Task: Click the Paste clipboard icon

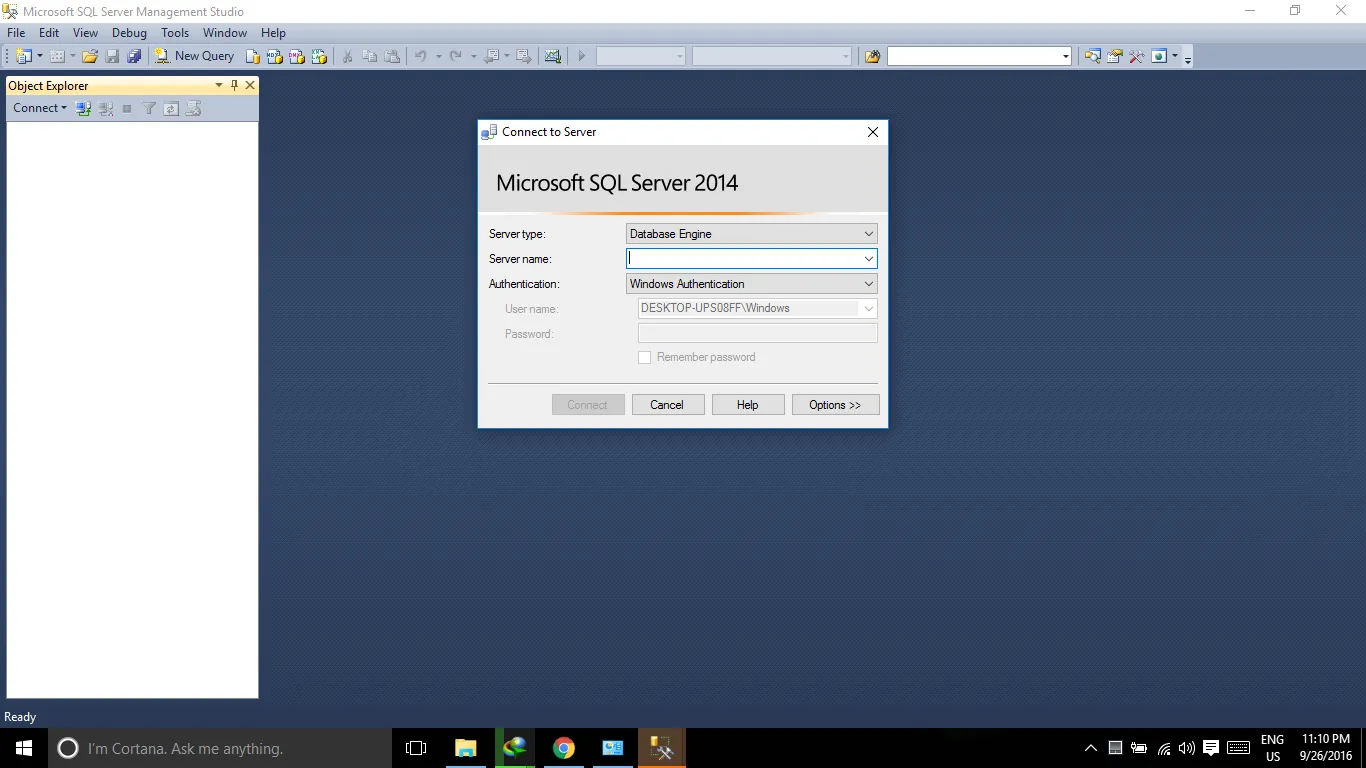Action: [x=392, y=57]
